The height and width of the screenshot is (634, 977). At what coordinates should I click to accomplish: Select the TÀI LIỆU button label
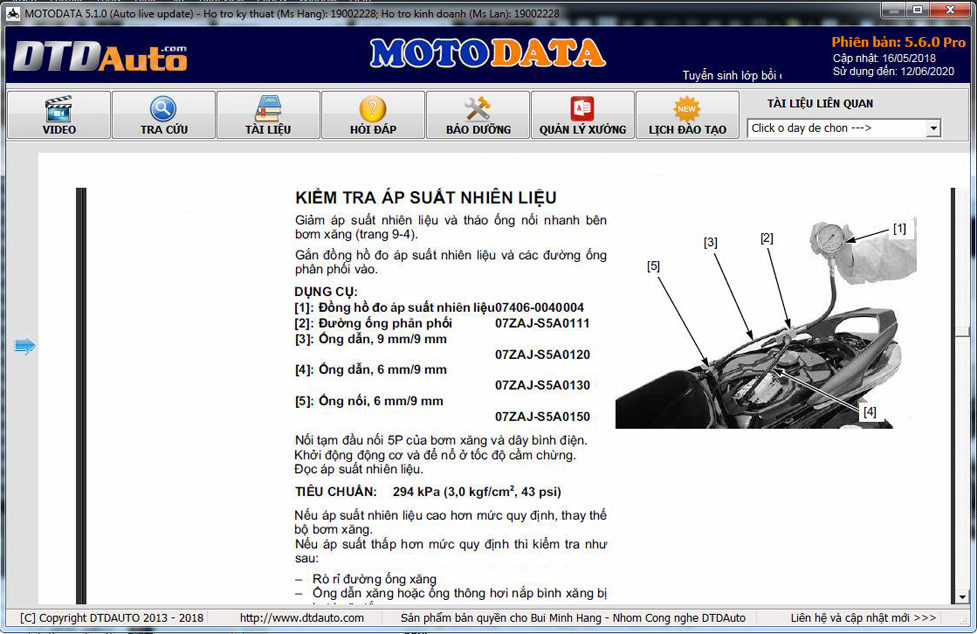(x=268, y=130)
